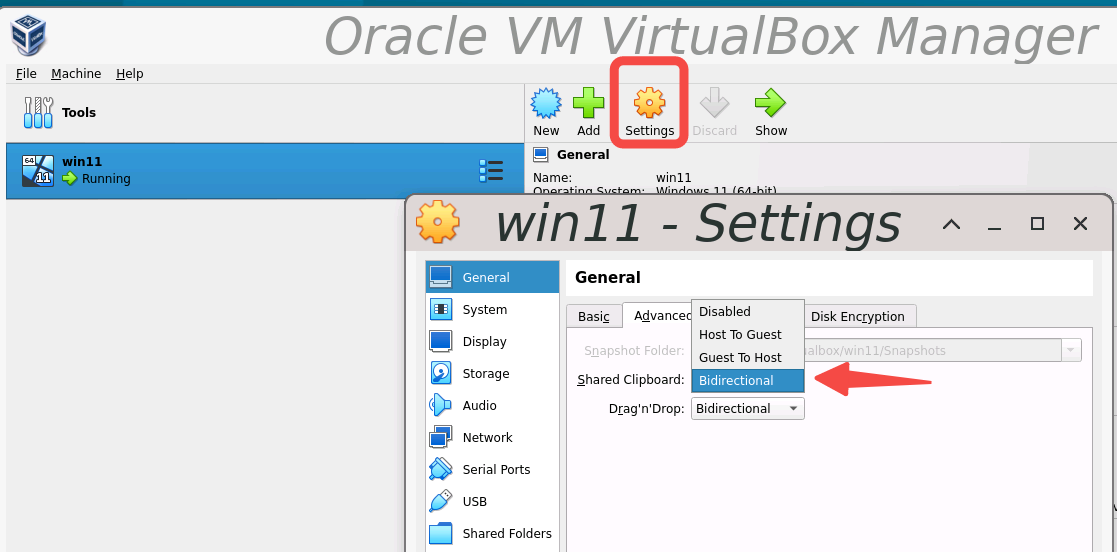Screen dimensions: 1117x552
Task: Maximize the win11 Settings window
Action: click(x=1037, y=224)
